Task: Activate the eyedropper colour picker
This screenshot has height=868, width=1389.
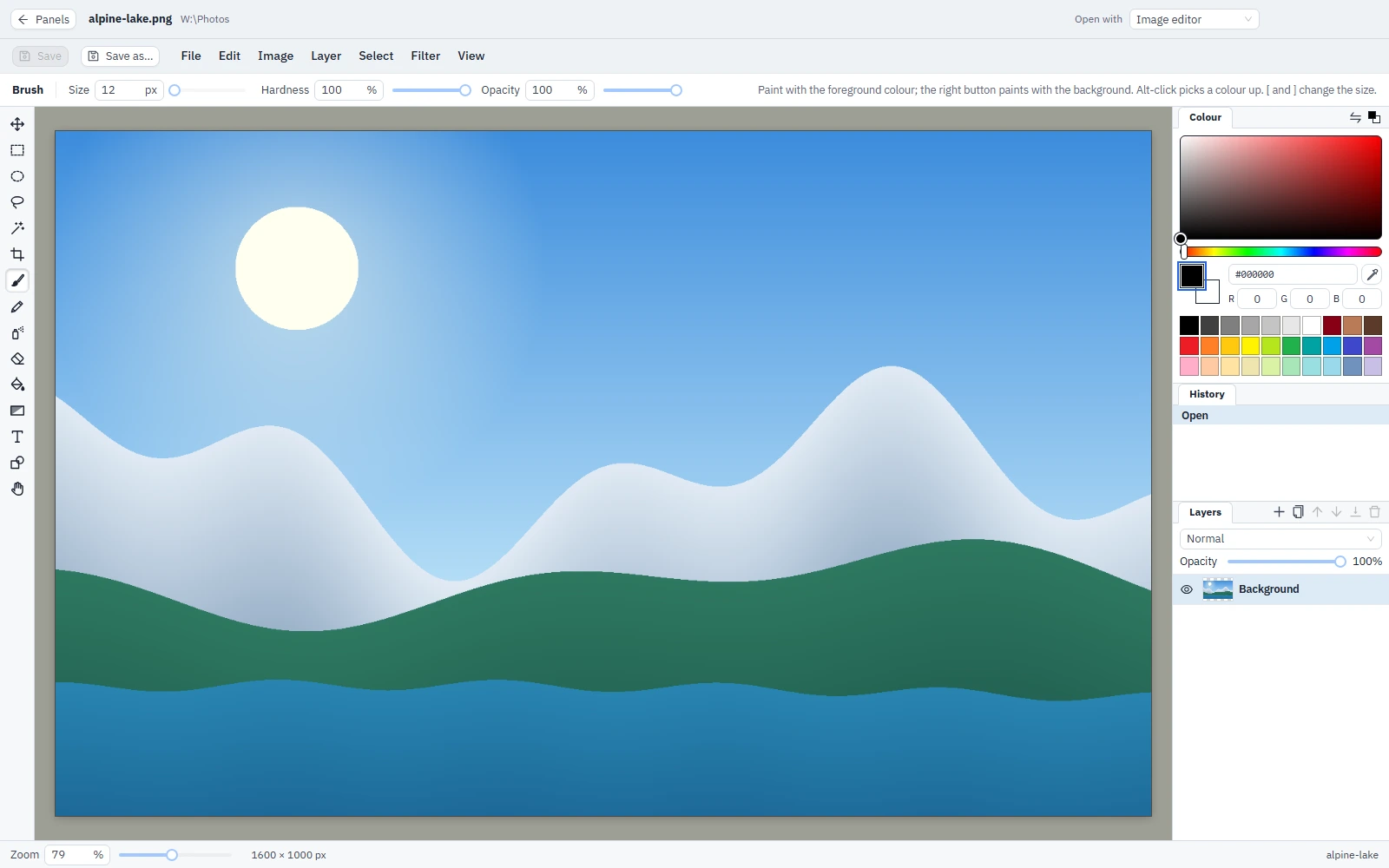Action: (1372, 274)
